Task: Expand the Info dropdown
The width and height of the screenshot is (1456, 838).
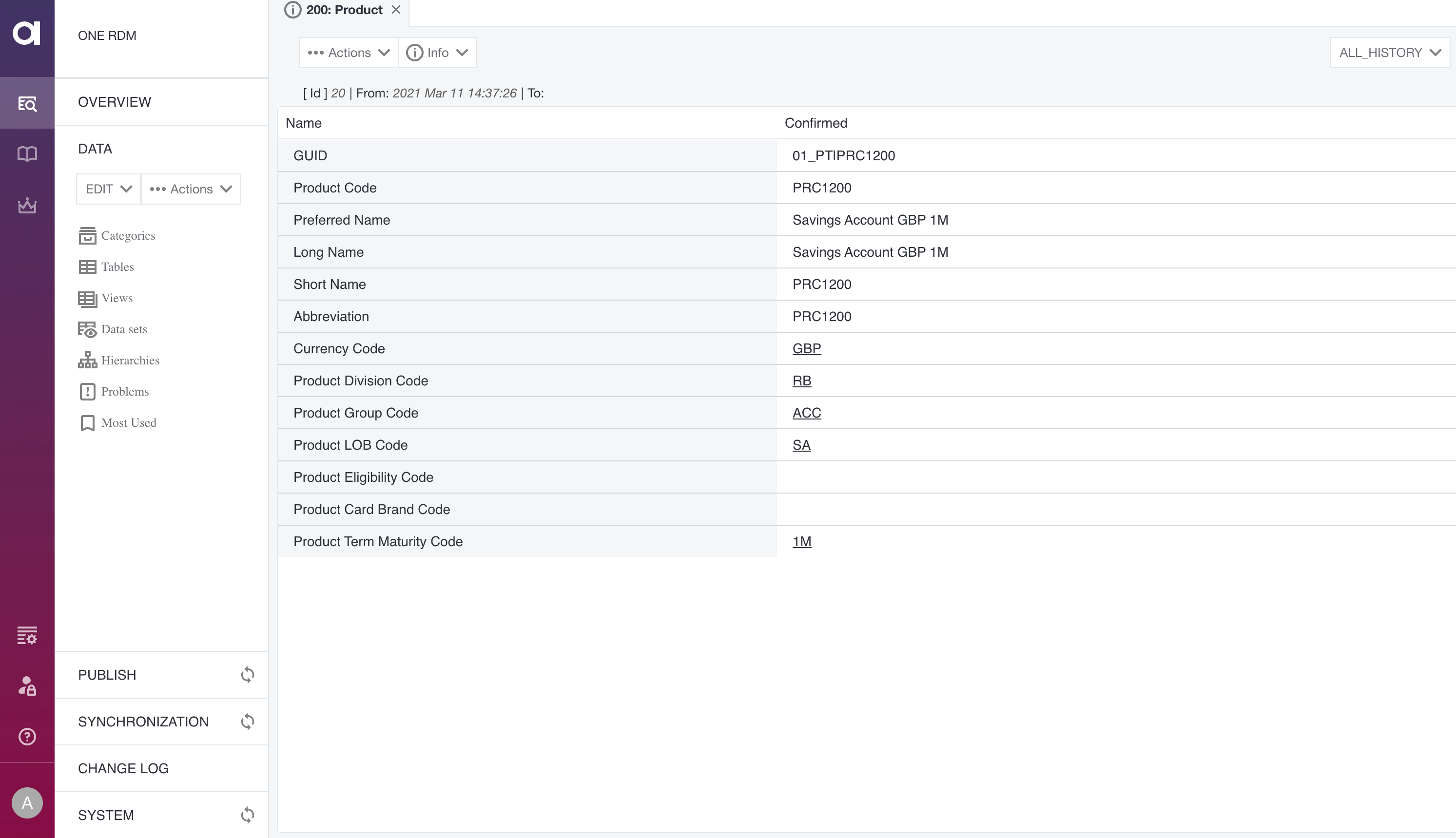Action: (x=437, y=53)
